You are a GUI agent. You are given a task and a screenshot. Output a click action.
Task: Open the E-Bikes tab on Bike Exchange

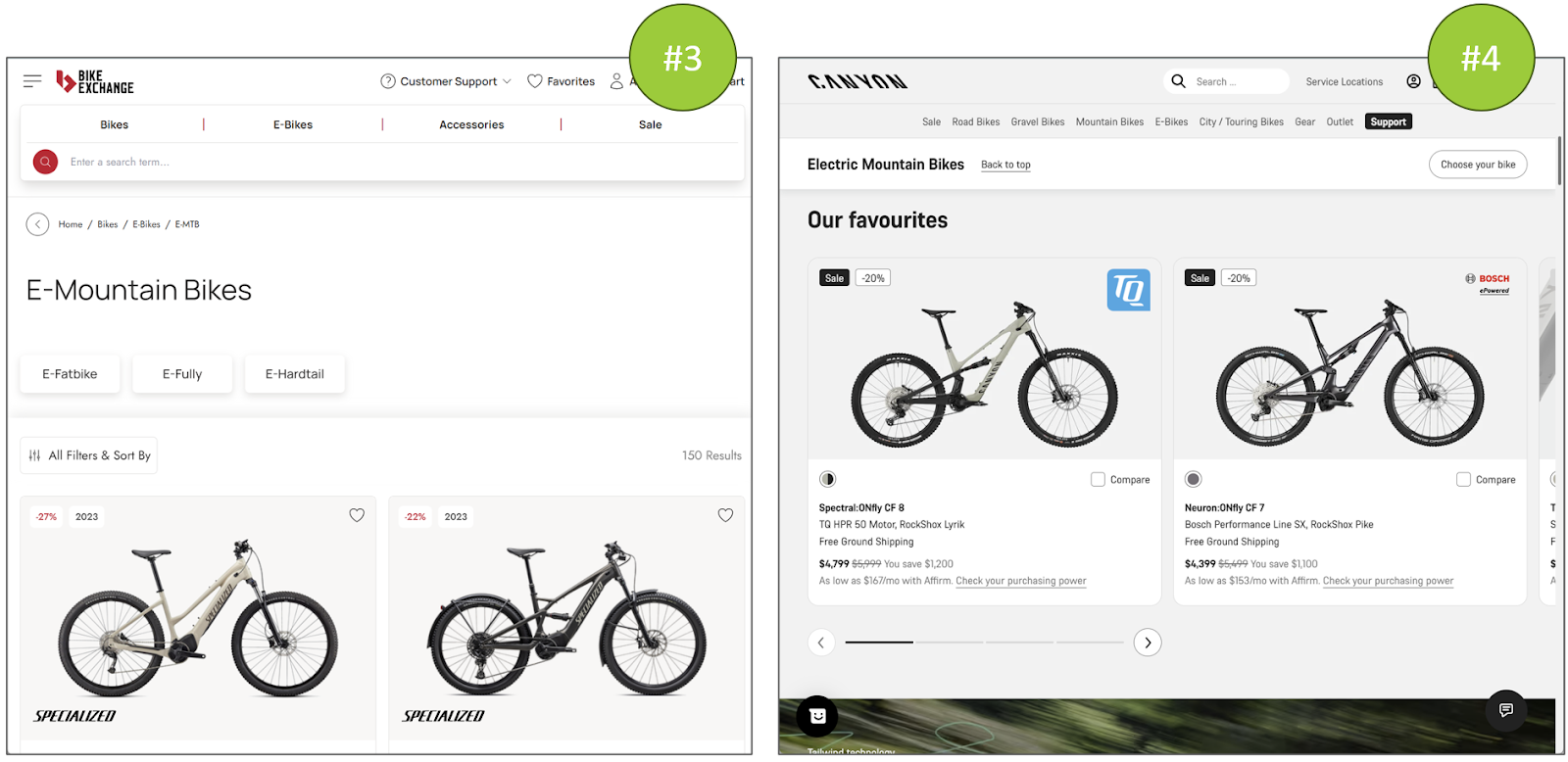click(293, 124)
